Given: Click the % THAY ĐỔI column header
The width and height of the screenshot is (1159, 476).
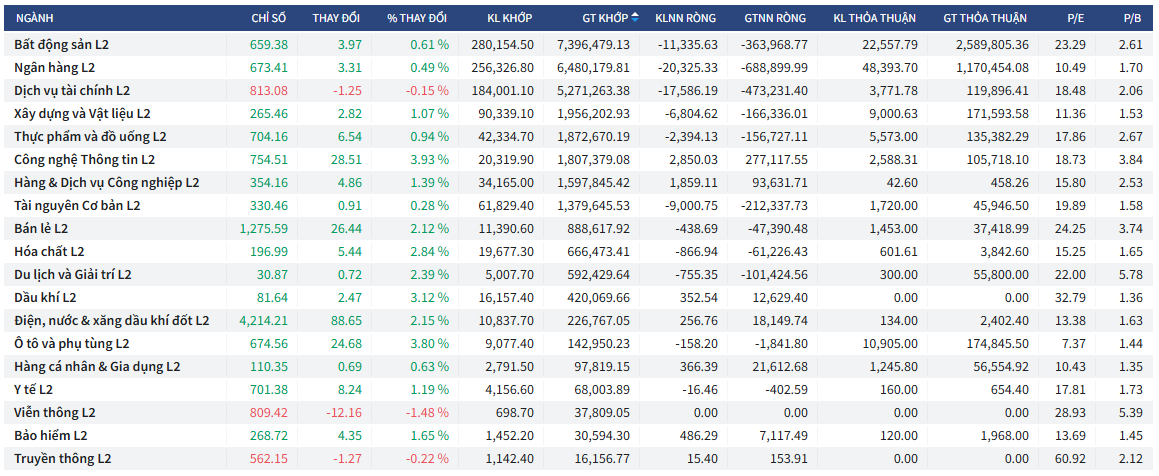Looking at the screenshot, I should (x=417, y=19).
